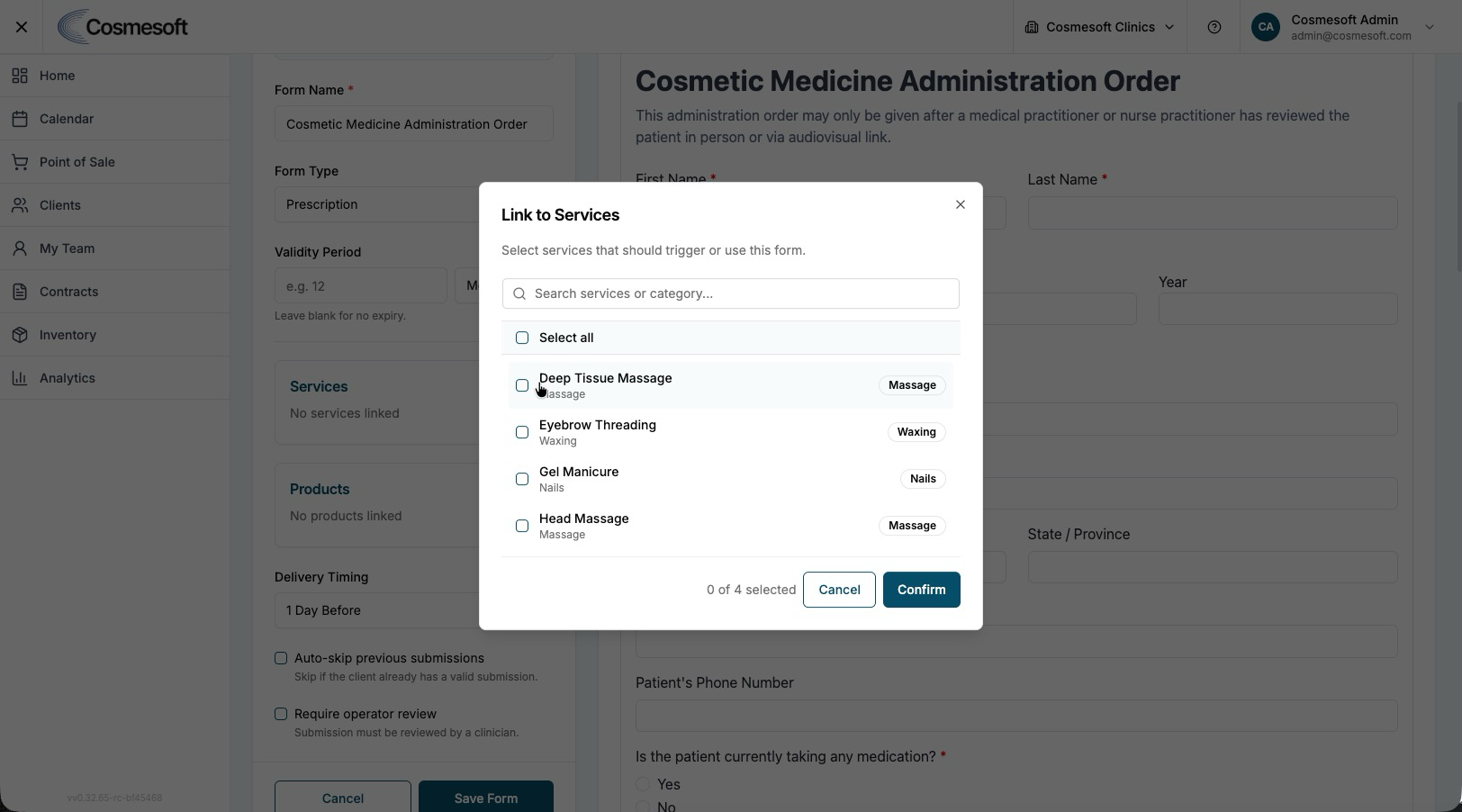Screen dimensions: 1462x812
Task: Enable Auto-skip previous submissions
Action: pos(281,658)
